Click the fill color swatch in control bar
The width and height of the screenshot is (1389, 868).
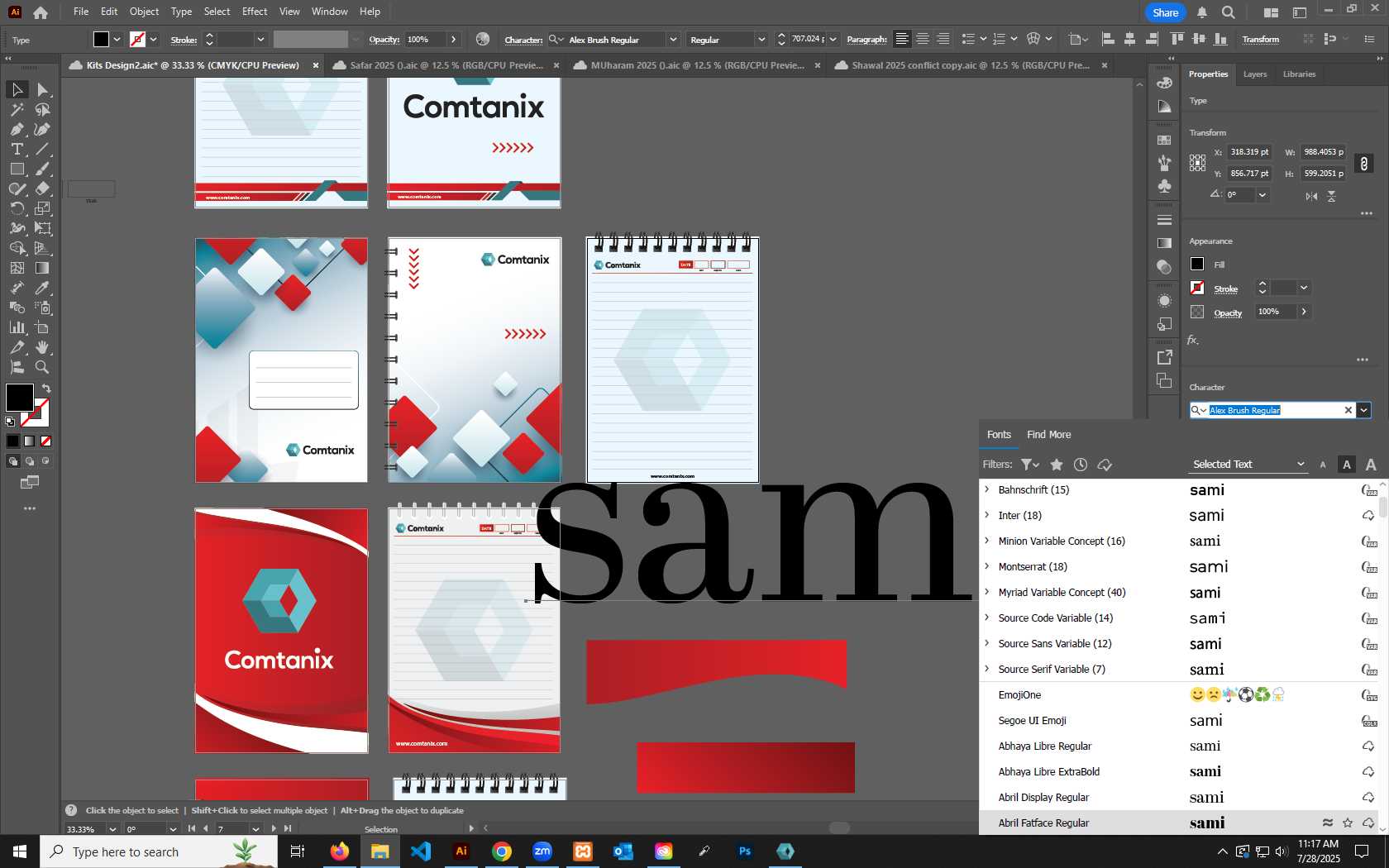coord(101,39)
